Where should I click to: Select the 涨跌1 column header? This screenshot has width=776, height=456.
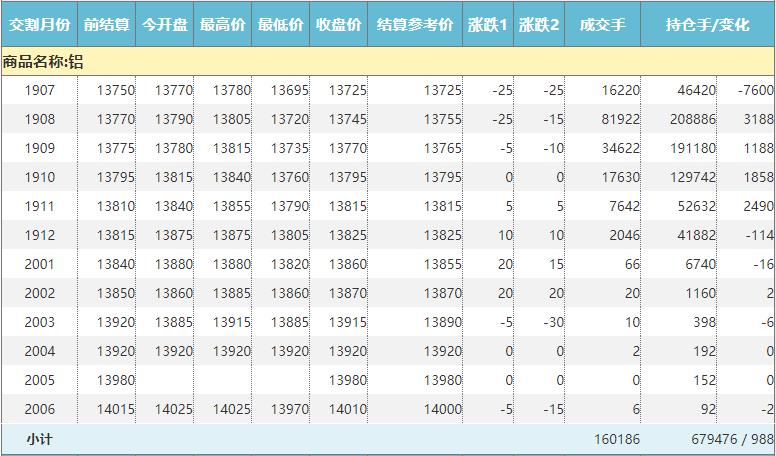[x=487, y=24]
